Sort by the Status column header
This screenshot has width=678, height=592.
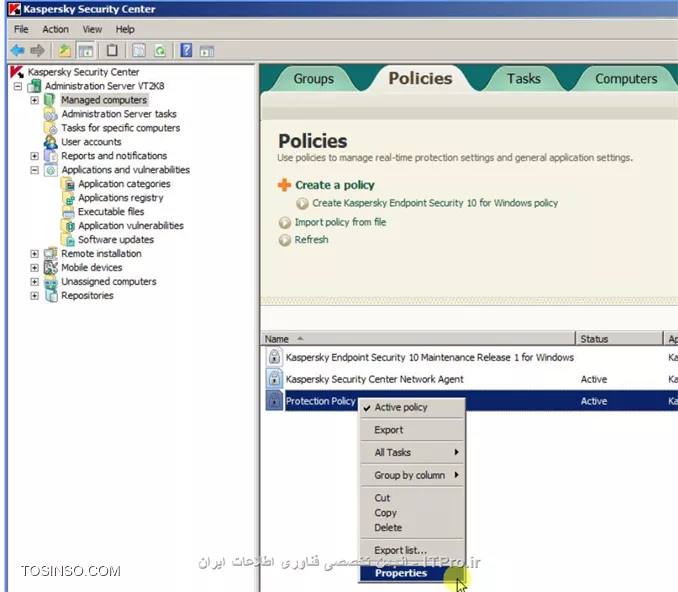(x=619, y=339)
